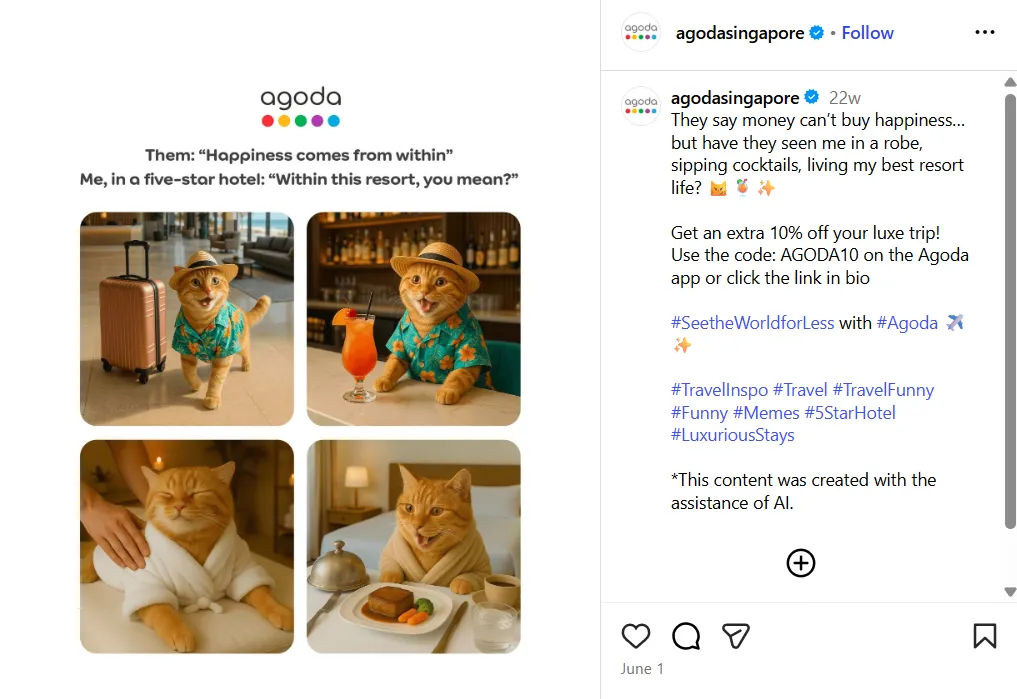The width and height of the screenshot is (1017, 699).
Task: Like the post with the heart icon
Action: click(636, 636)
